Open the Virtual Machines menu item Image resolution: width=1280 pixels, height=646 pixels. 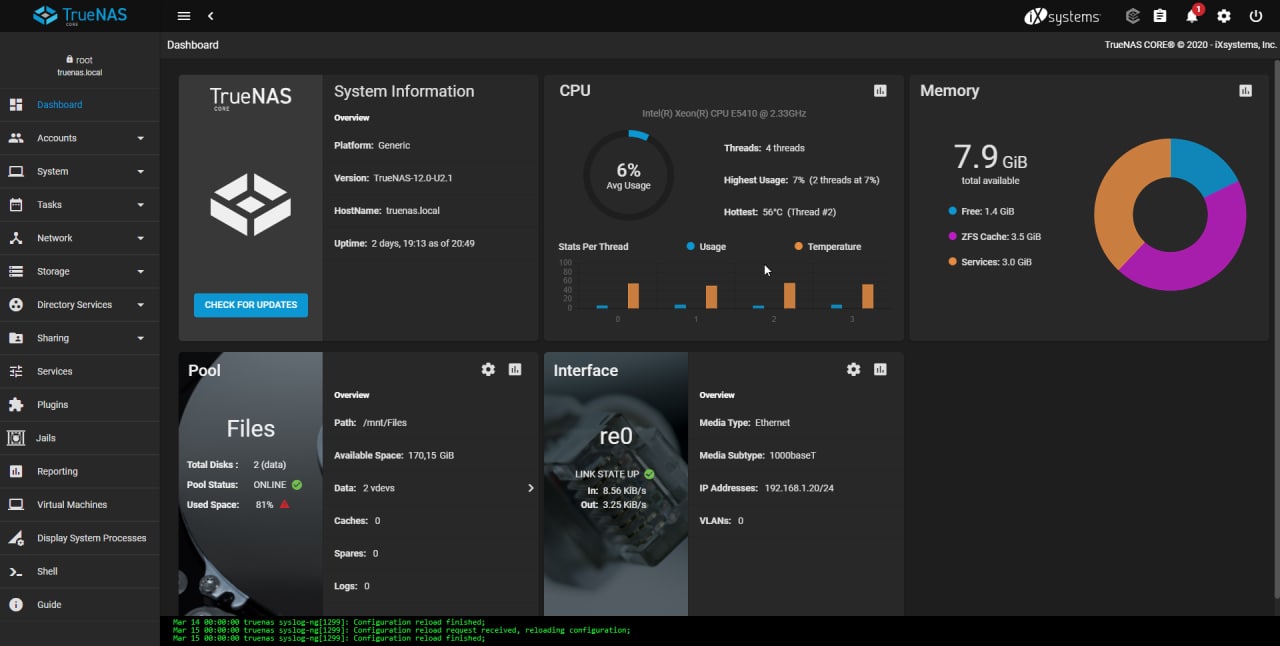tap(80, 505)
